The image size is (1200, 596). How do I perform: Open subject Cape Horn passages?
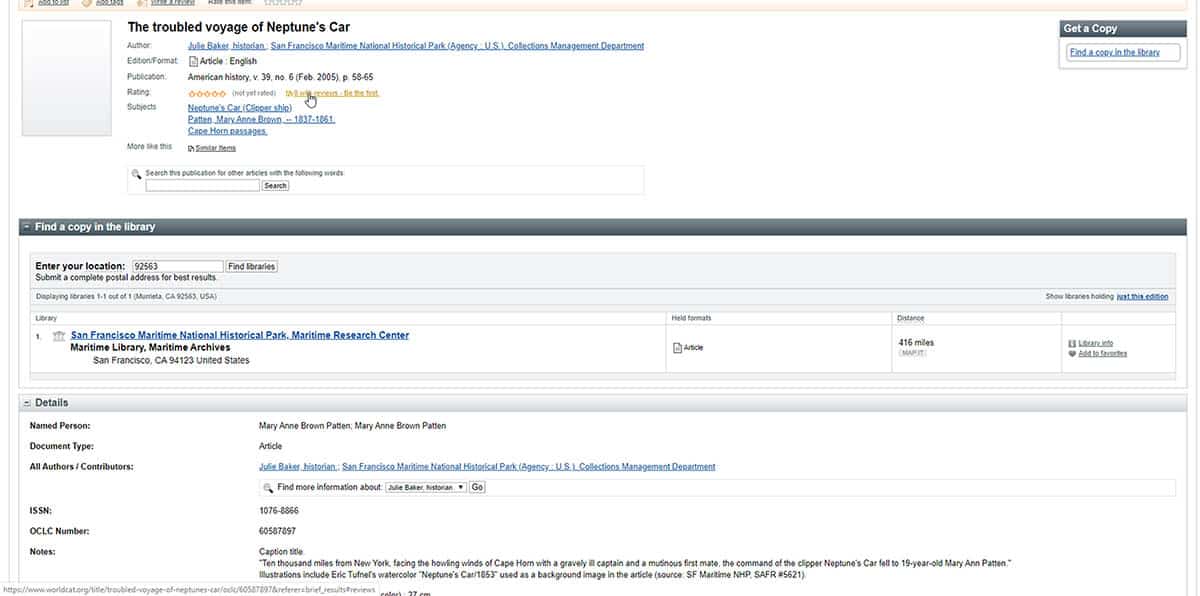point(228,131)
